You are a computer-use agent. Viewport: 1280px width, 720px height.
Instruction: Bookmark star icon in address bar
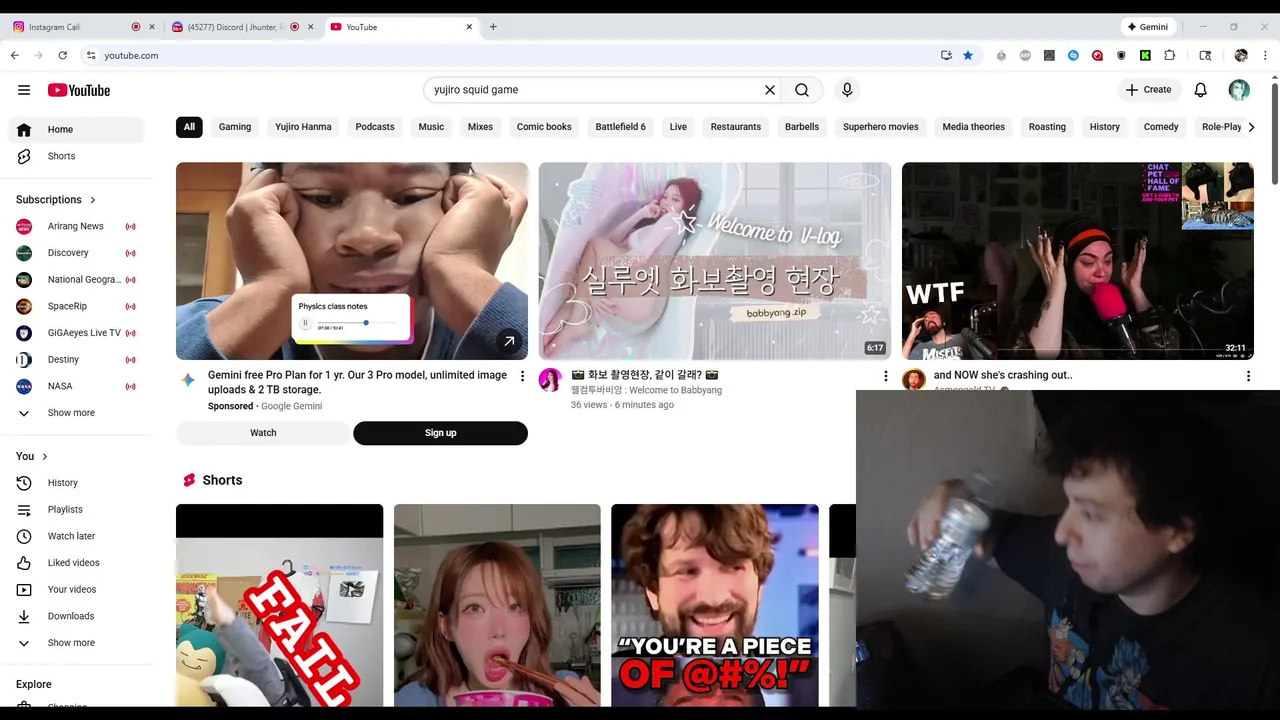[968, 55]
